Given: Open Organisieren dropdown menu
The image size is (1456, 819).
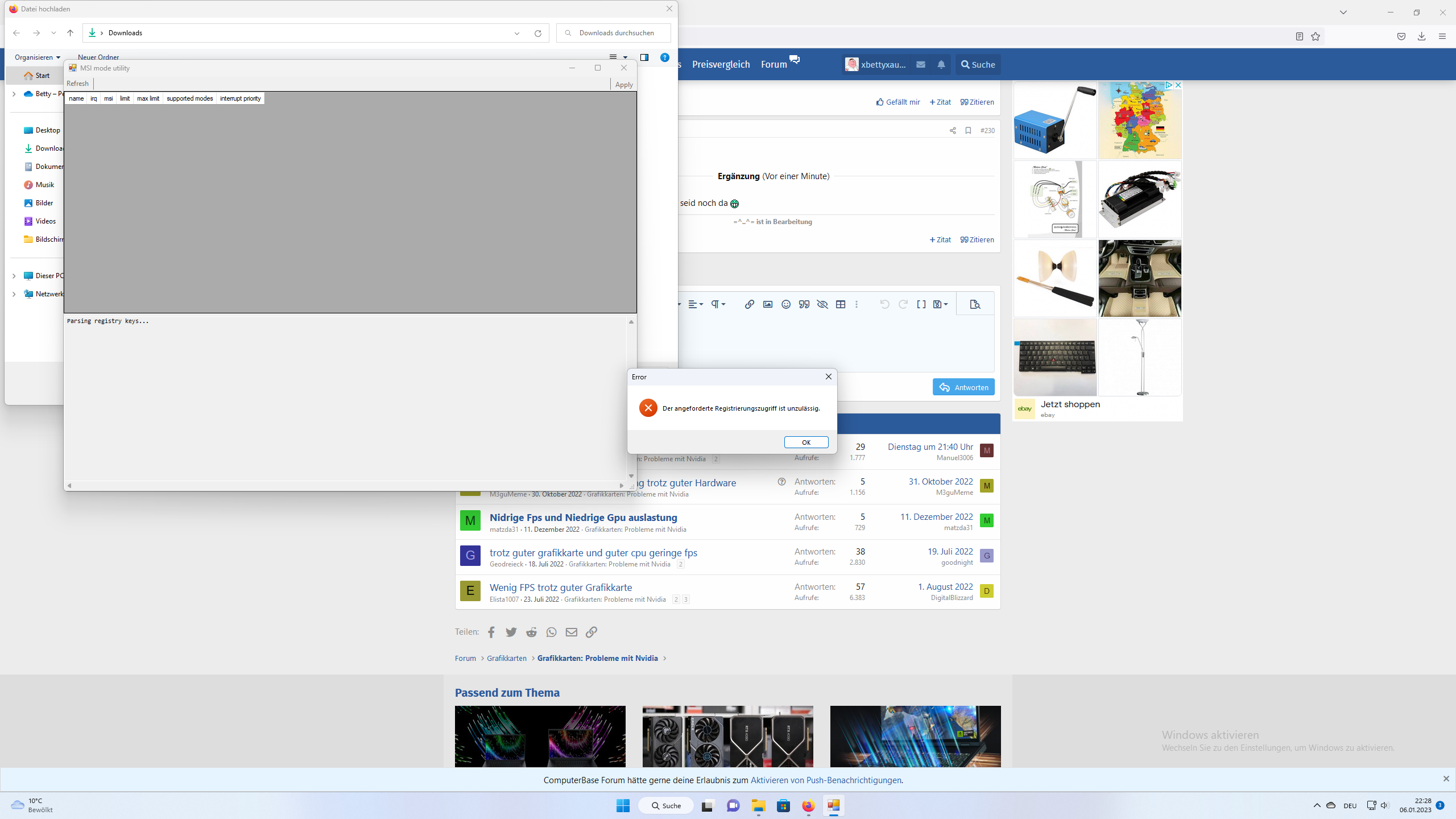Looking at the screenshot, I should [x=38, y=57].
